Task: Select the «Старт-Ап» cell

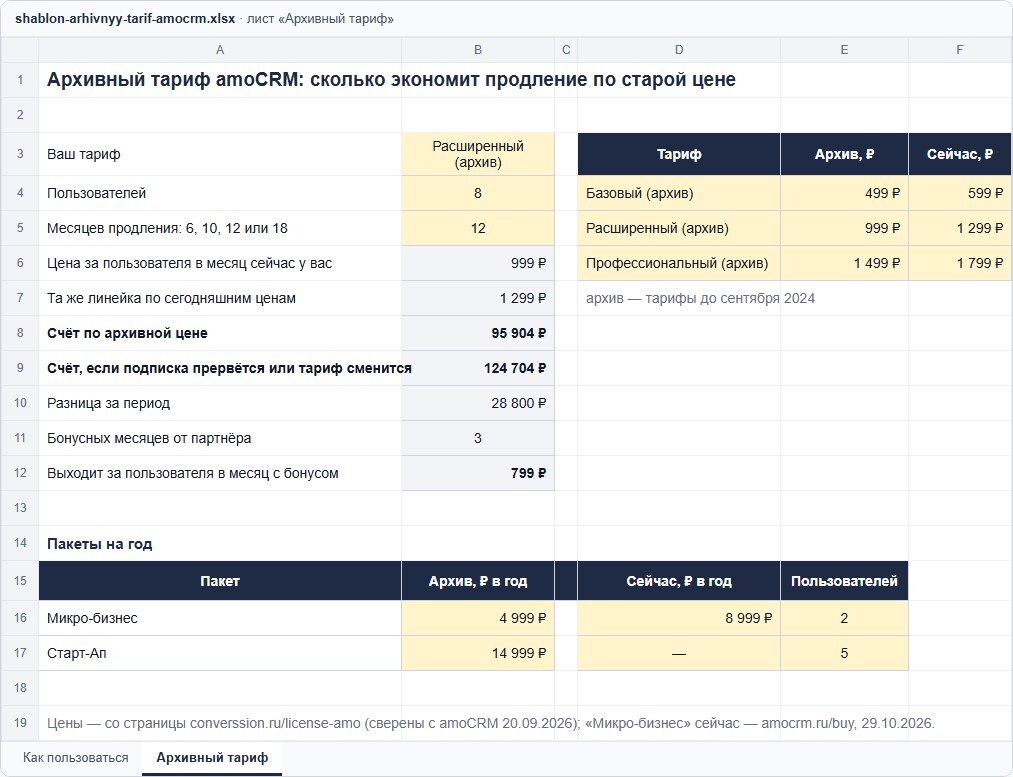Action: (220, 653)
